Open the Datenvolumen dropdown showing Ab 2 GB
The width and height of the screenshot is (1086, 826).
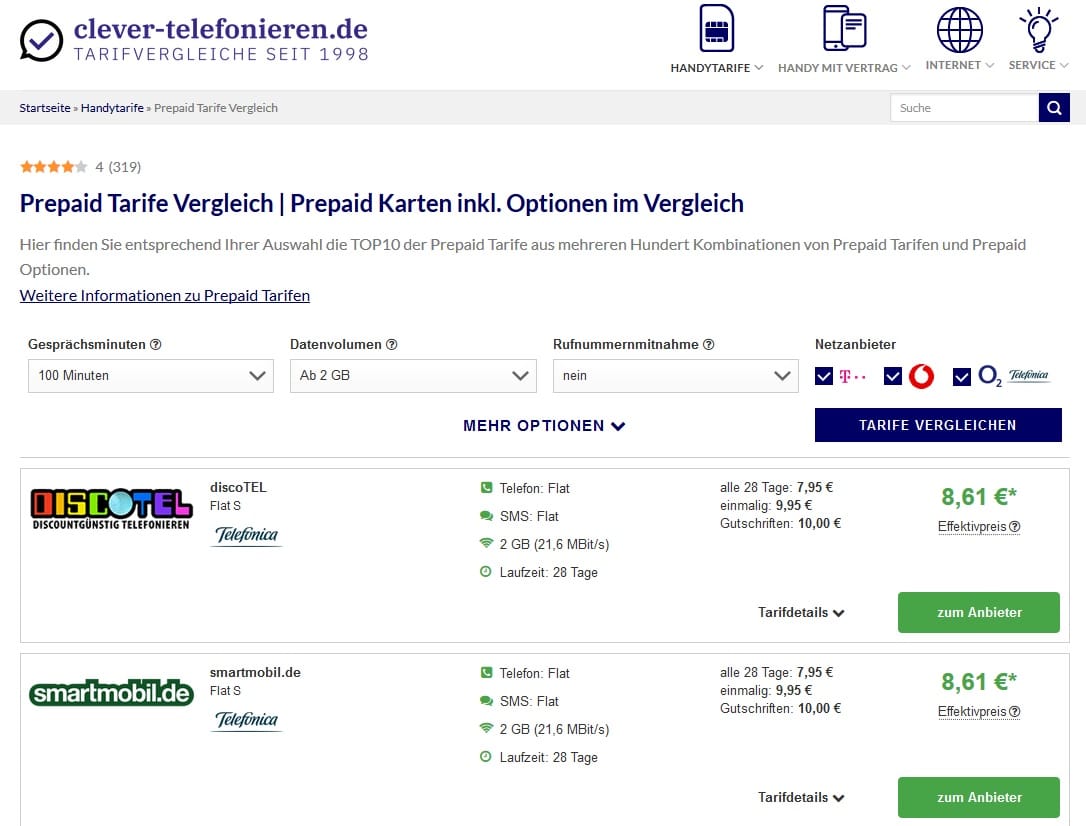click(x=413, y=376)
